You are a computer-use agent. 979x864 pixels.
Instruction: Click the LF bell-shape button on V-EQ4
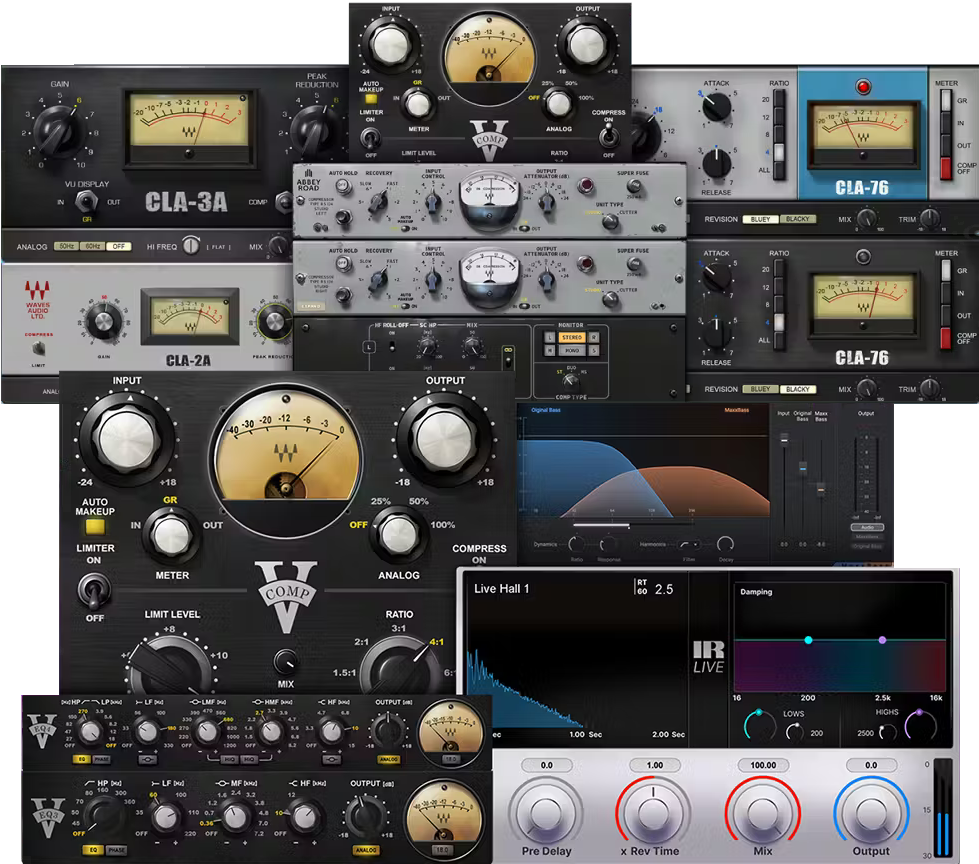[147, 759]
